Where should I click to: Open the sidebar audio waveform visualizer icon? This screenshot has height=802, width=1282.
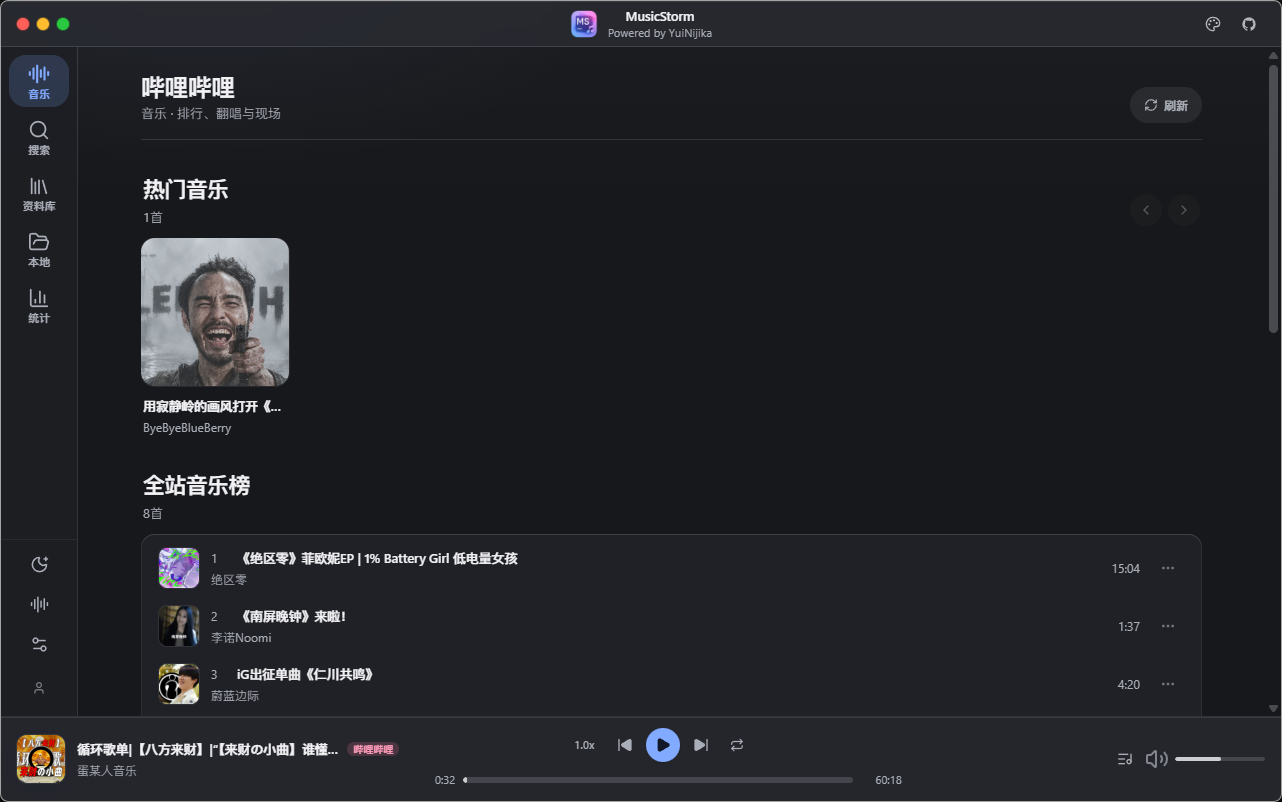pyautogui.click(x=39, y=604)
